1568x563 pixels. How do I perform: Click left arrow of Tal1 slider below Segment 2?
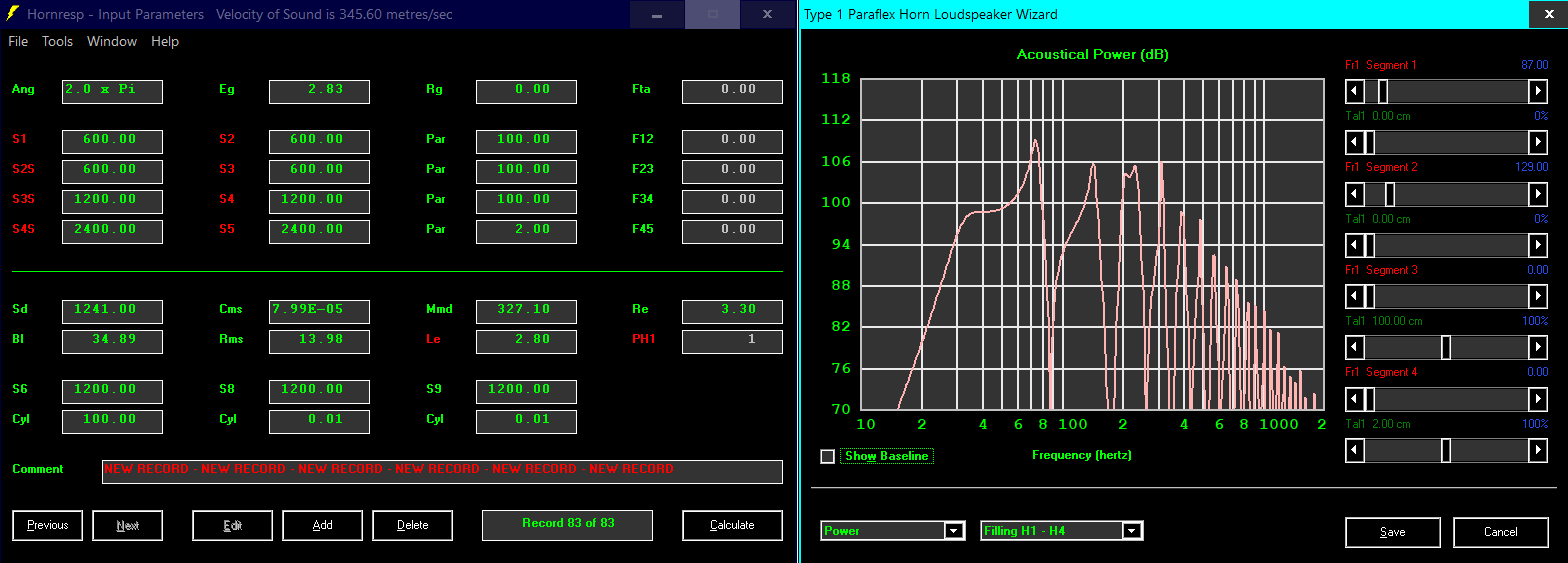pyautogui.click(x=1354, y=245)
